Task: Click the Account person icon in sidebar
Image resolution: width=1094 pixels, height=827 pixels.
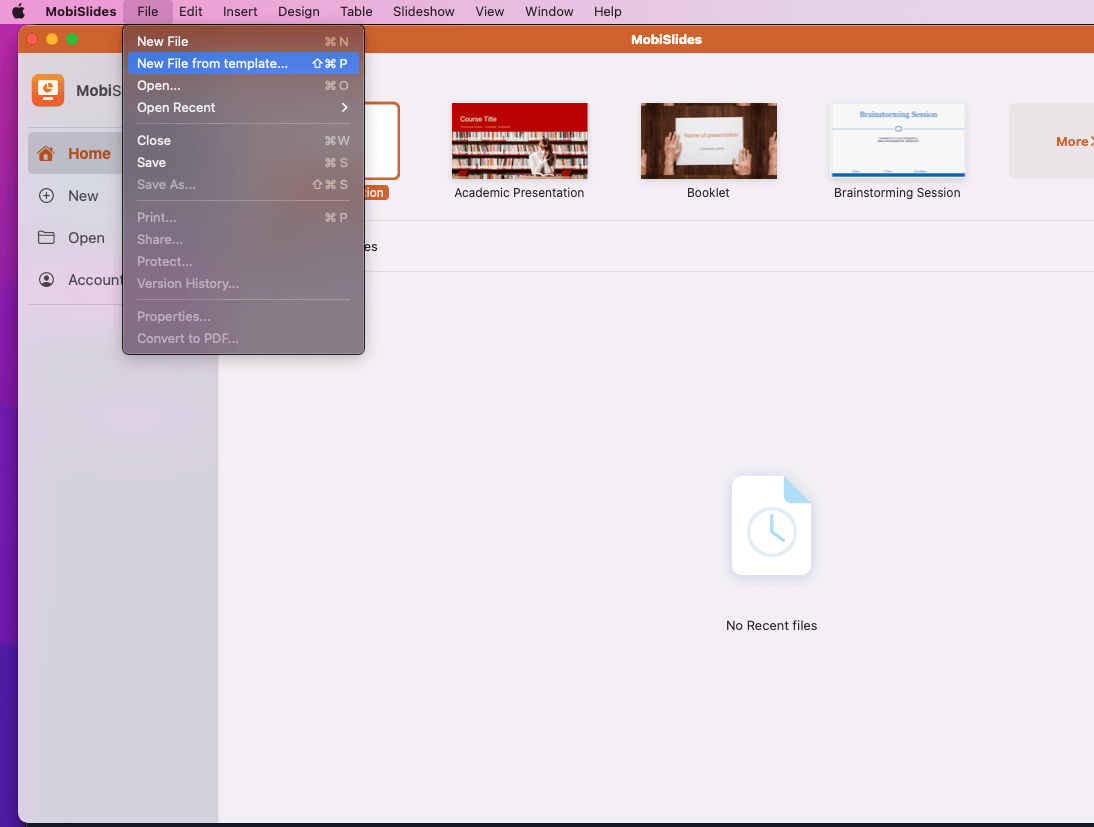Action: (46, 280)
